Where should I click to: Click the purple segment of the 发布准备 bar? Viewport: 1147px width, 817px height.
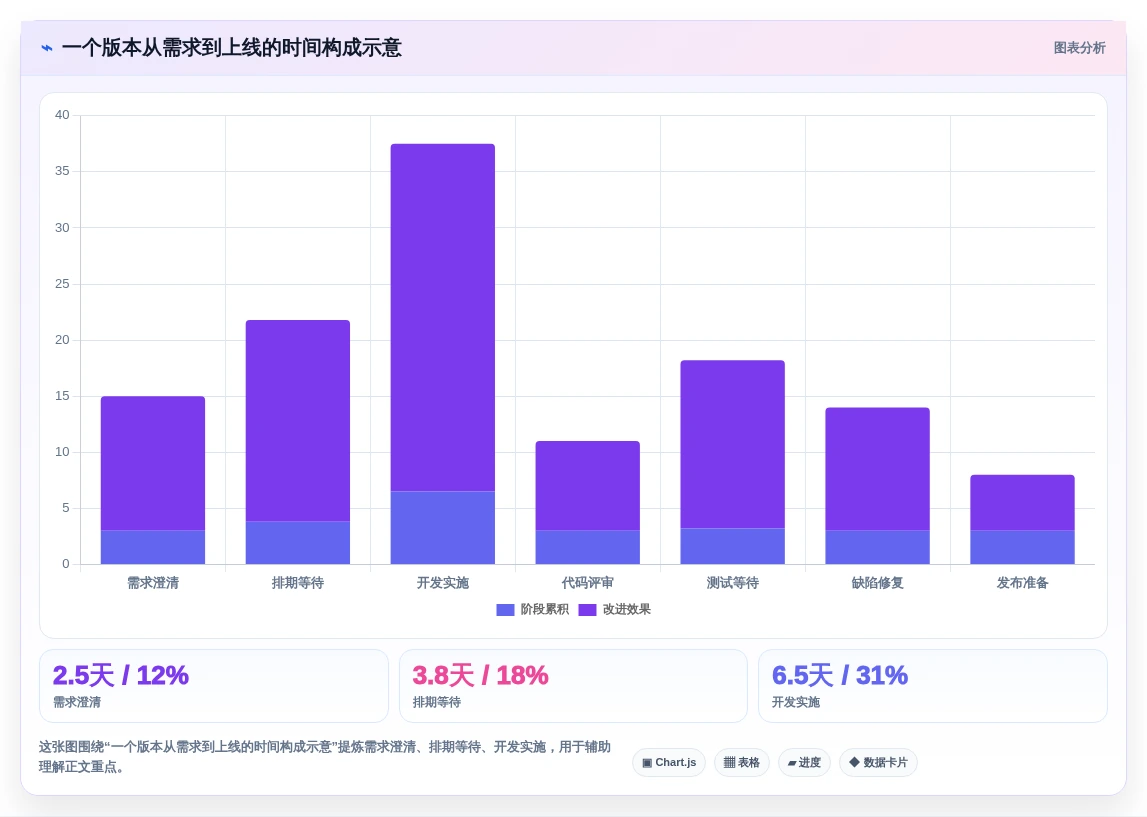point(1022,502)
